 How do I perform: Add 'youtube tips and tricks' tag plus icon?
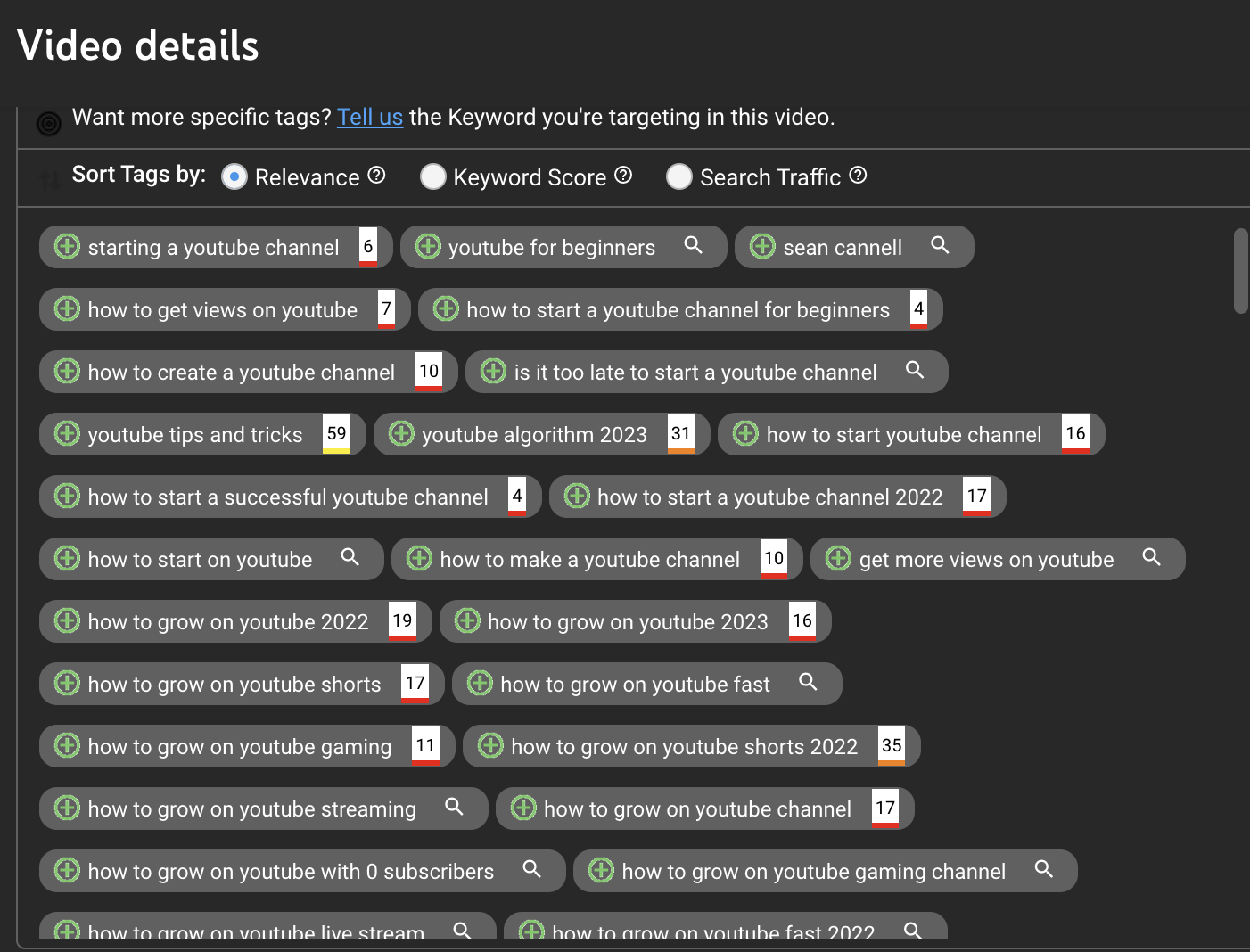tap(68, 433)
